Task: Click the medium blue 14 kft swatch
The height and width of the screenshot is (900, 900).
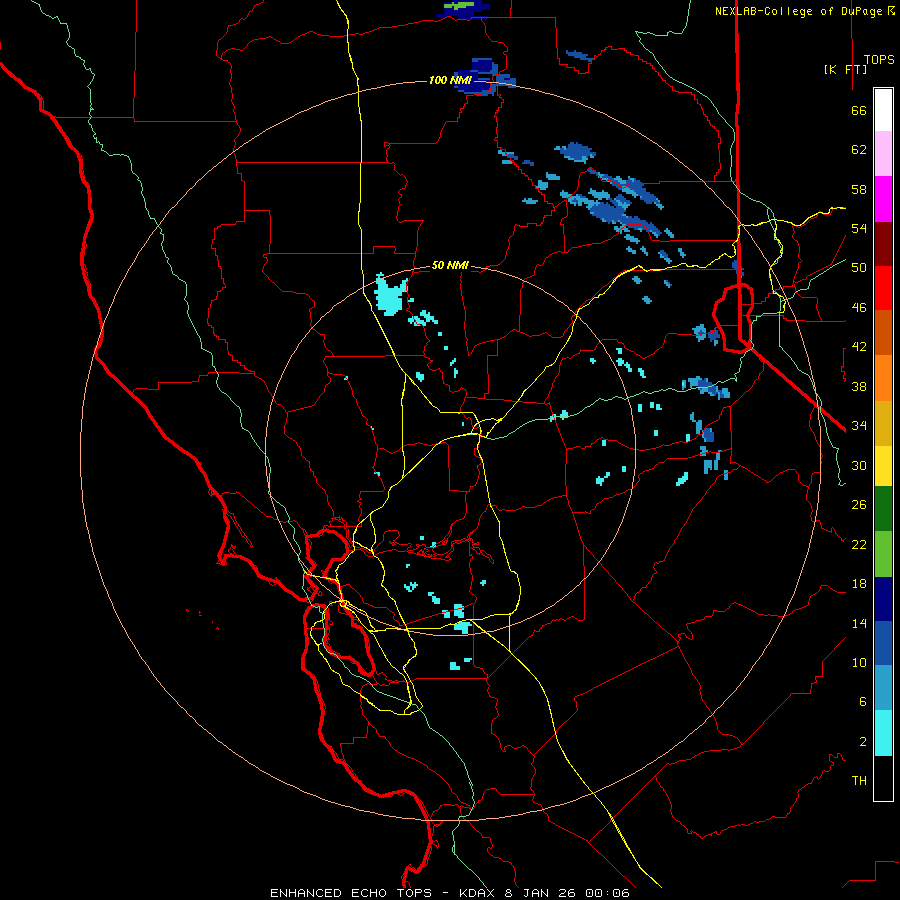Action: [x=883, y=643]
